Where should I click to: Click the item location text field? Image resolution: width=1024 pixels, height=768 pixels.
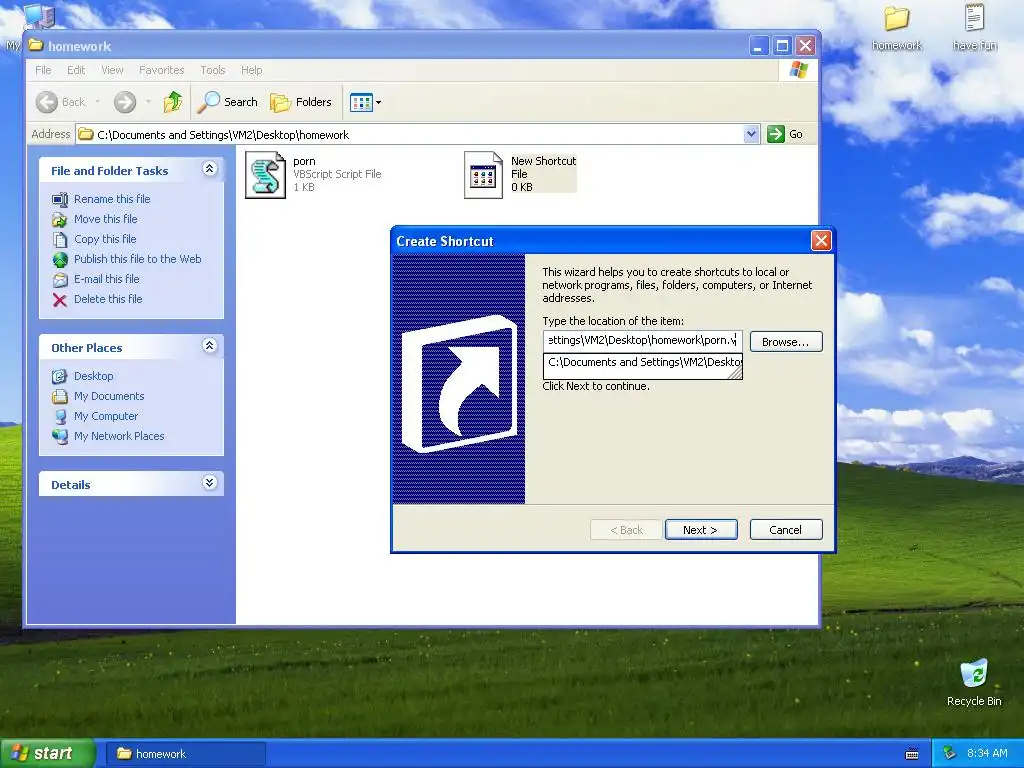[x=643, y=340]
